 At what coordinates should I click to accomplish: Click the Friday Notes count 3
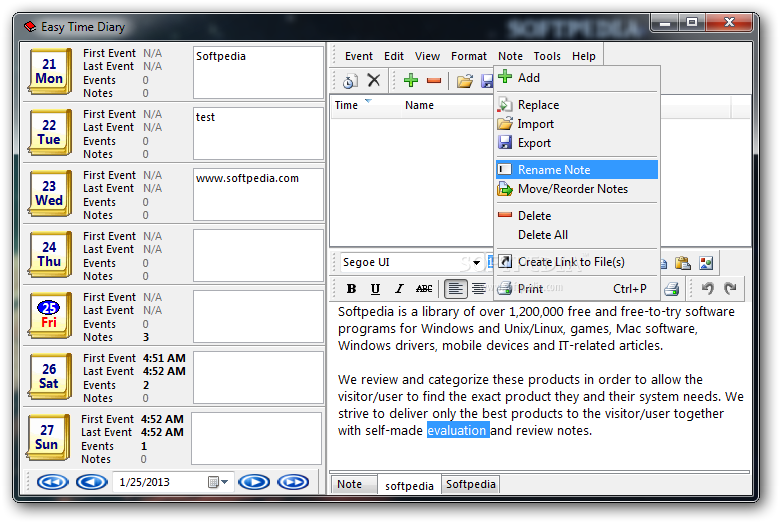click(x=146, y=337)
